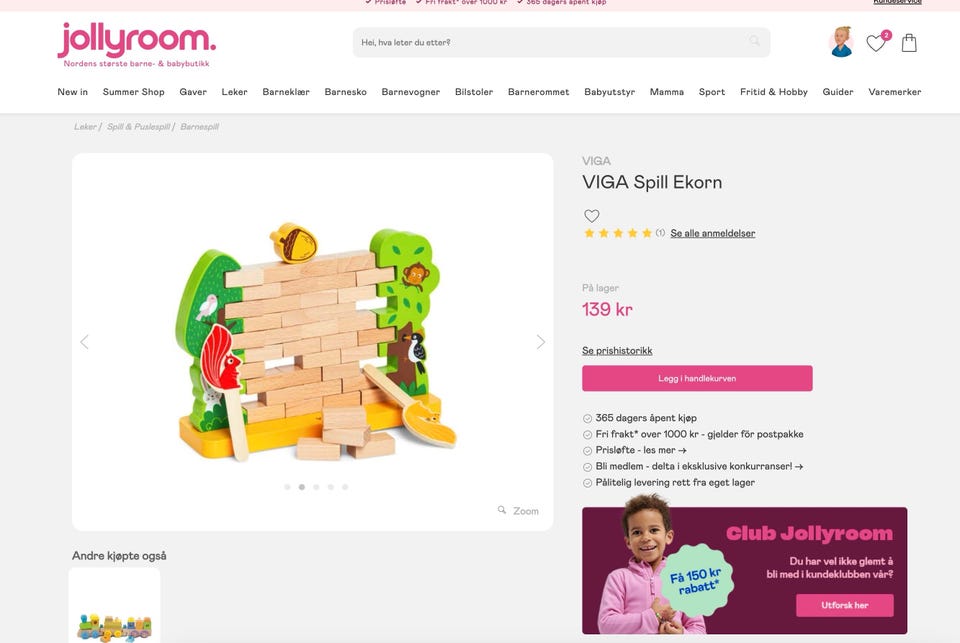Select the last image carousel dot

point(345,487)
